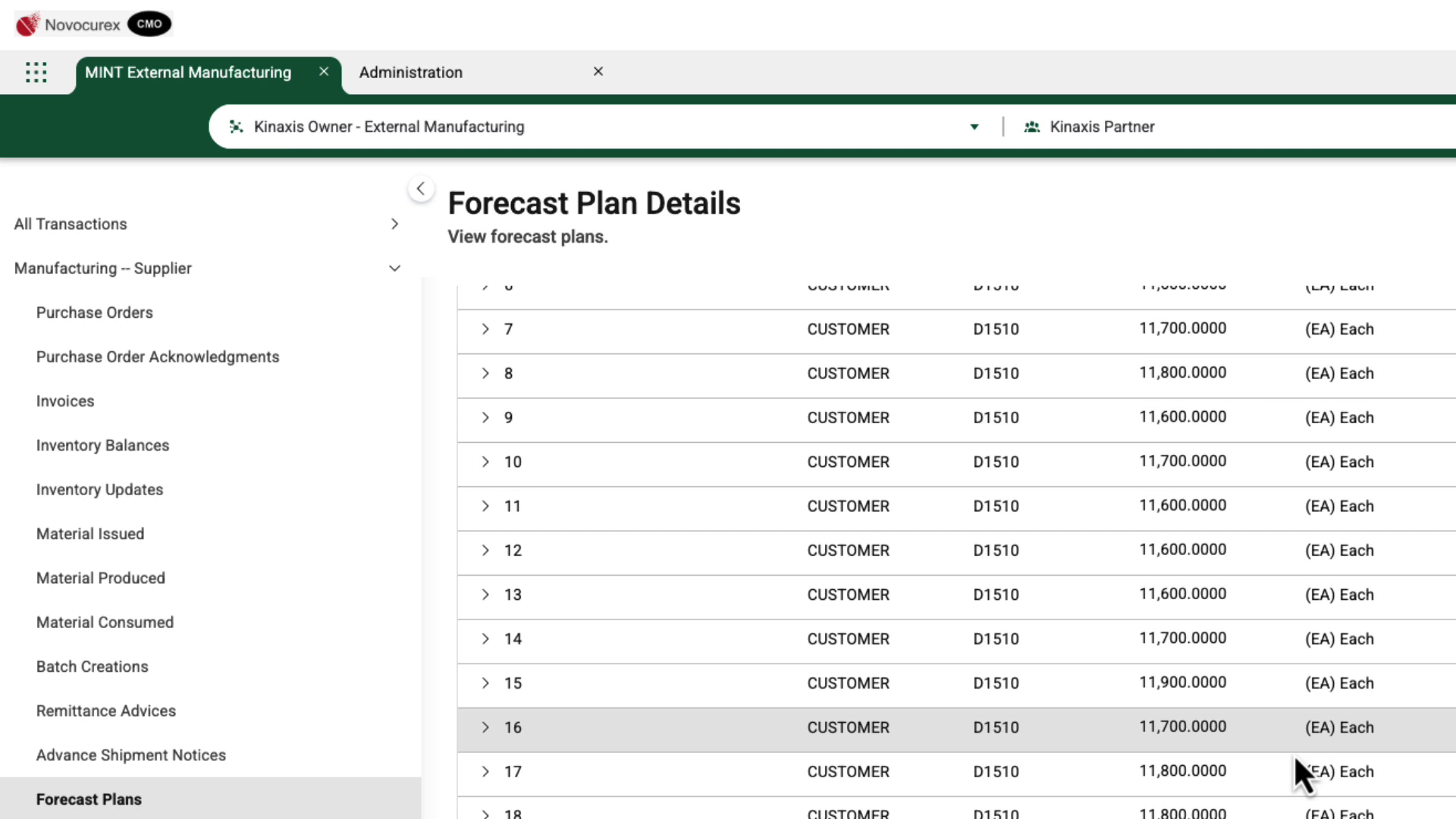Screen dimensions: 1456x819
Task: Open the app launcher grid icon
Action: pos(36,72)
